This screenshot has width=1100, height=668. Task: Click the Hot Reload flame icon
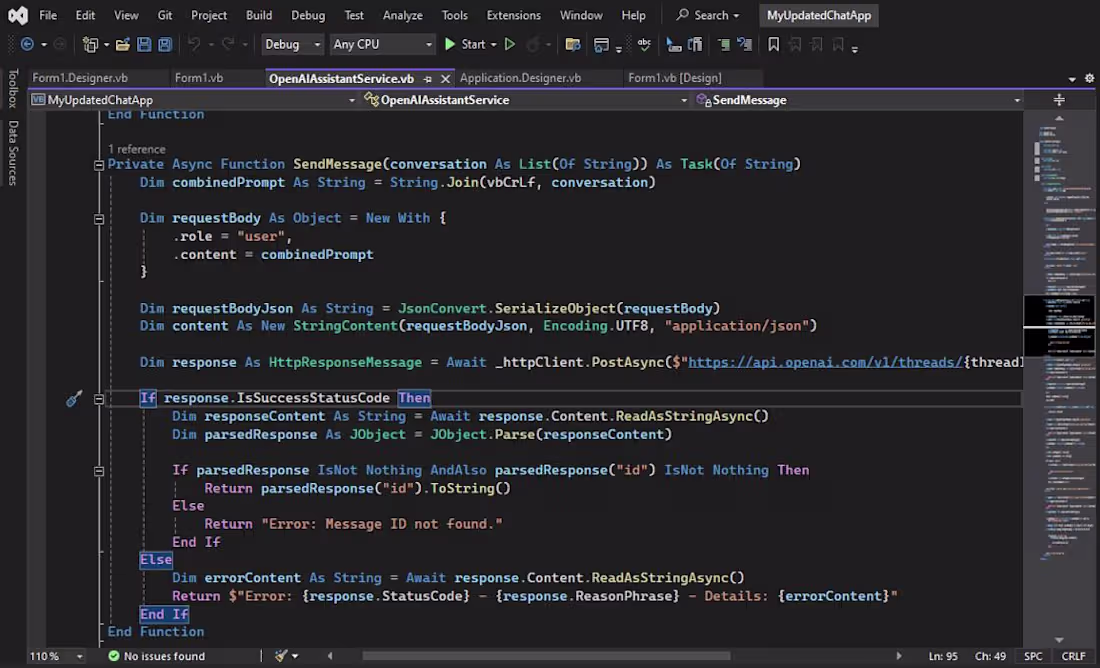533,44
